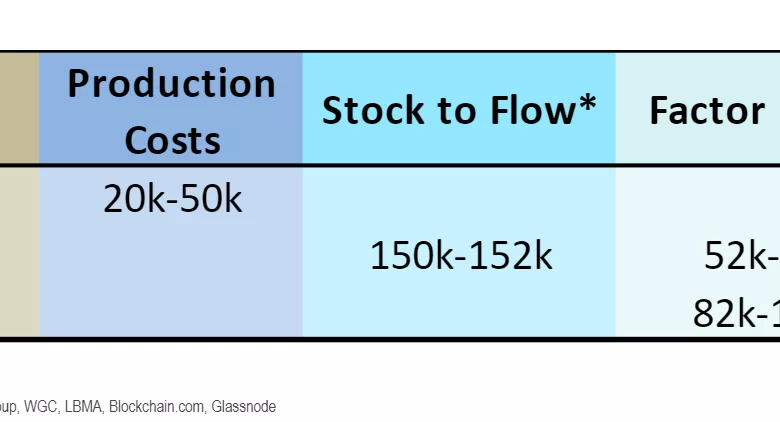
Task: Select the 20k-50k value
Action: (x=172, y=200)
